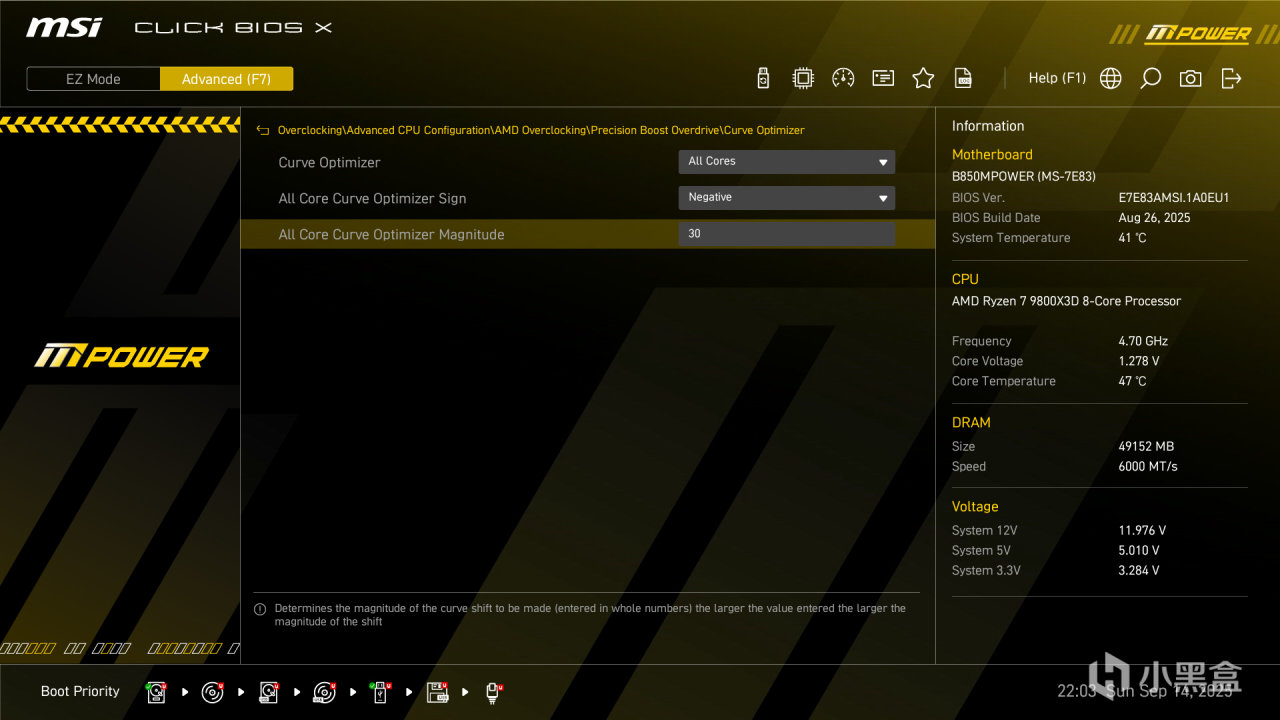Select the plain CD/DVD boot device icon
1280x720 pixels.
click(212, 692)
